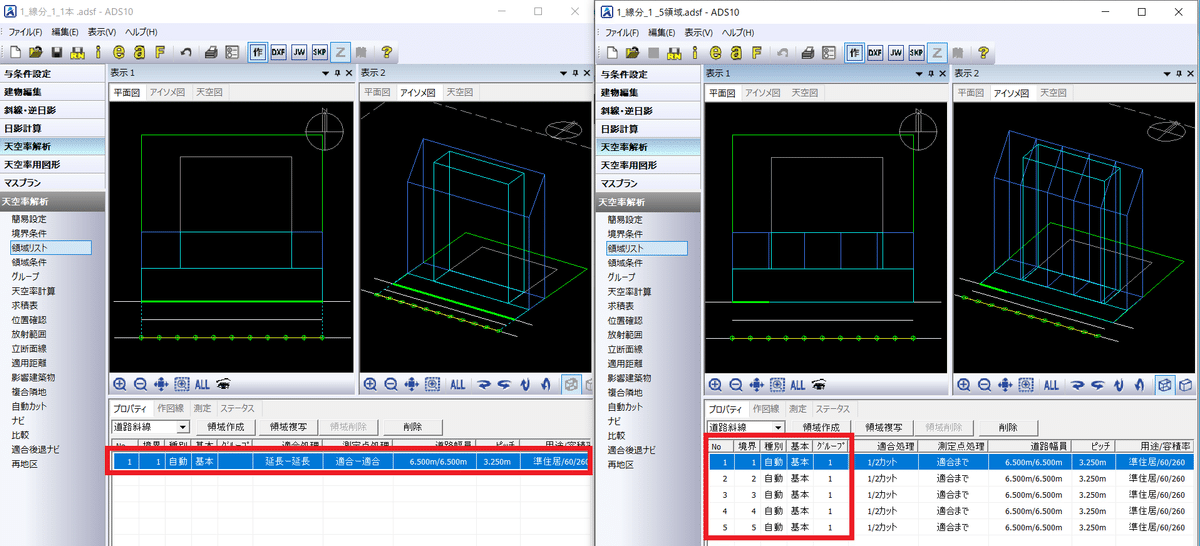Toggle the DXF button in left window toolbar

tap(278, 52)
